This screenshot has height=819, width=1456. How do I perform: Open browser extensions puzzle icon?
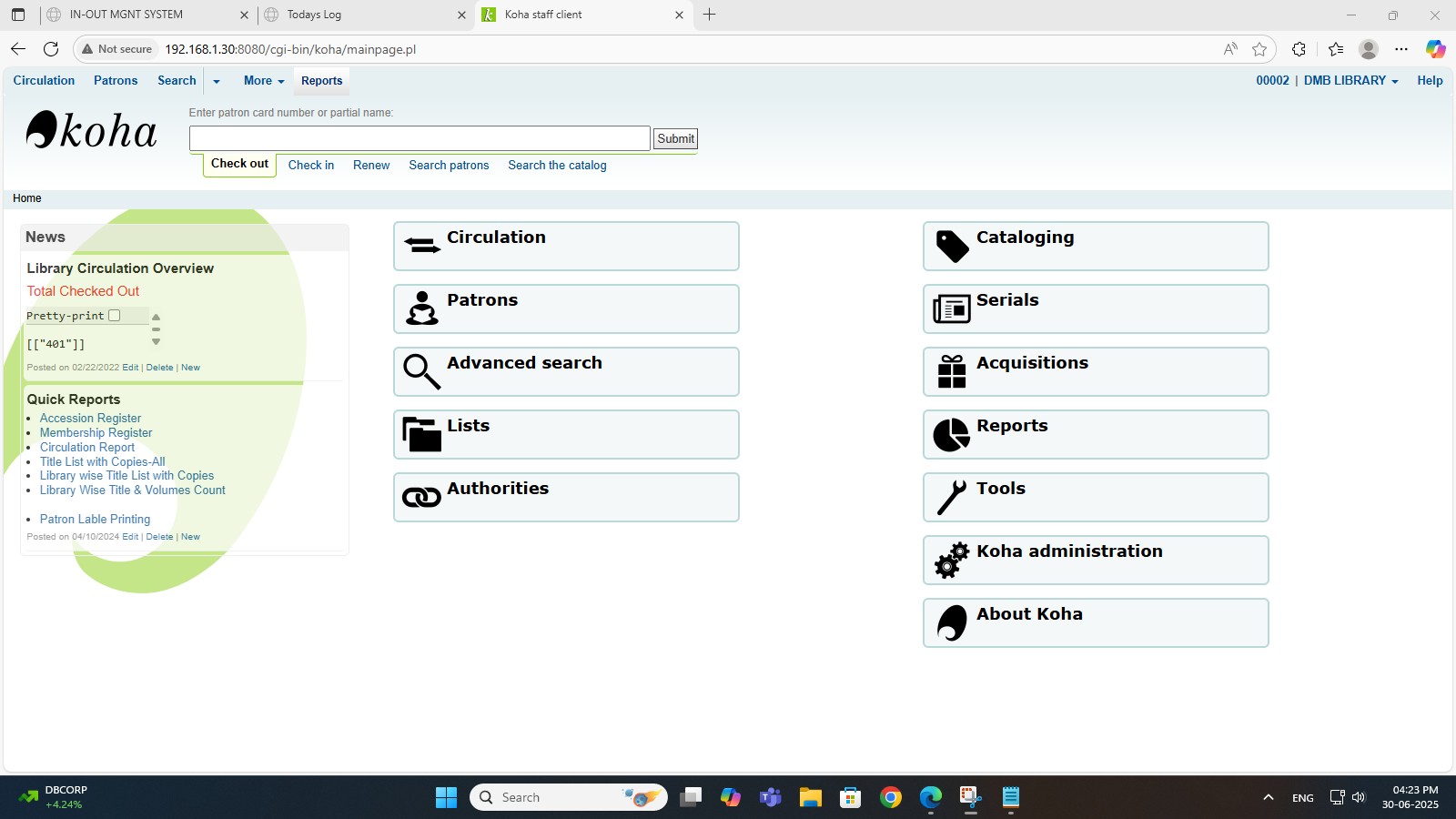(x=1299, y=49)
